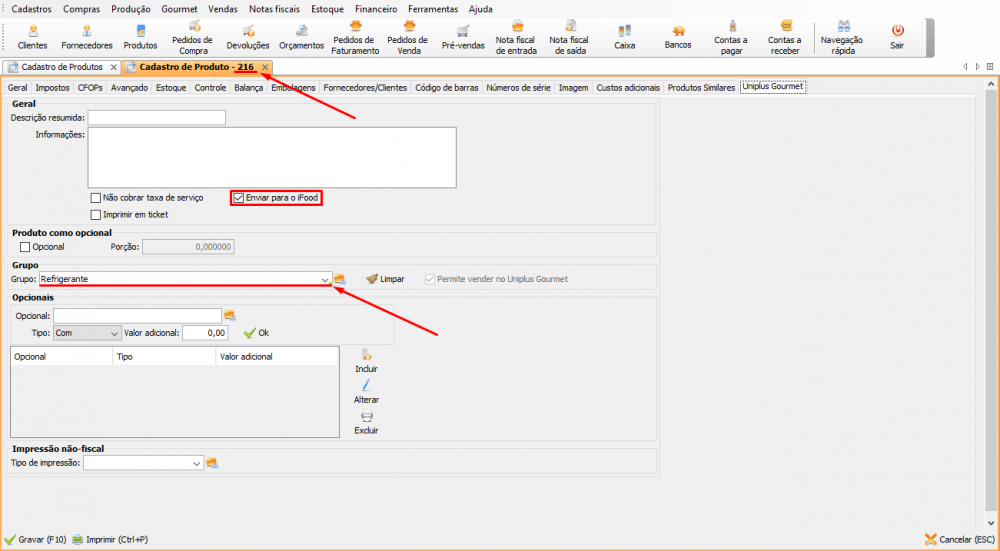Toggle Enviar para o iFood checkbox
The height and width of the screenshot is (551, 1000).
[239, 198]
